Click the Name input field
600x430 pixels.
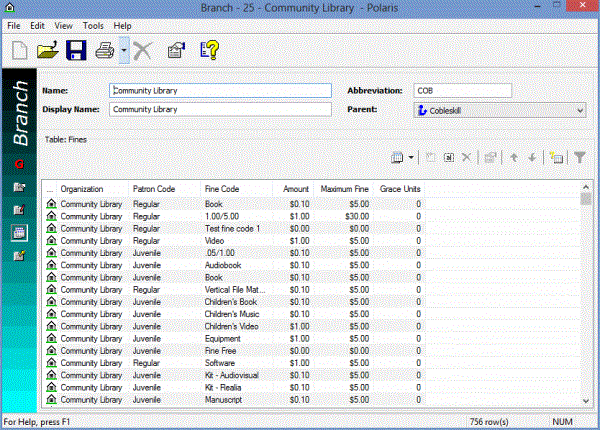tap(220, 91)
